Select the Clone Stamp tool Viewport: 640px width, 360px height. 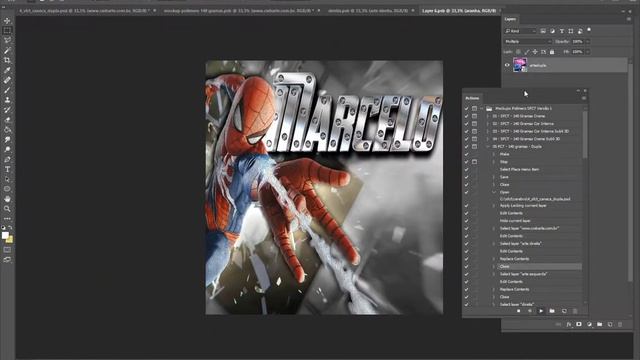coord(7,100)
